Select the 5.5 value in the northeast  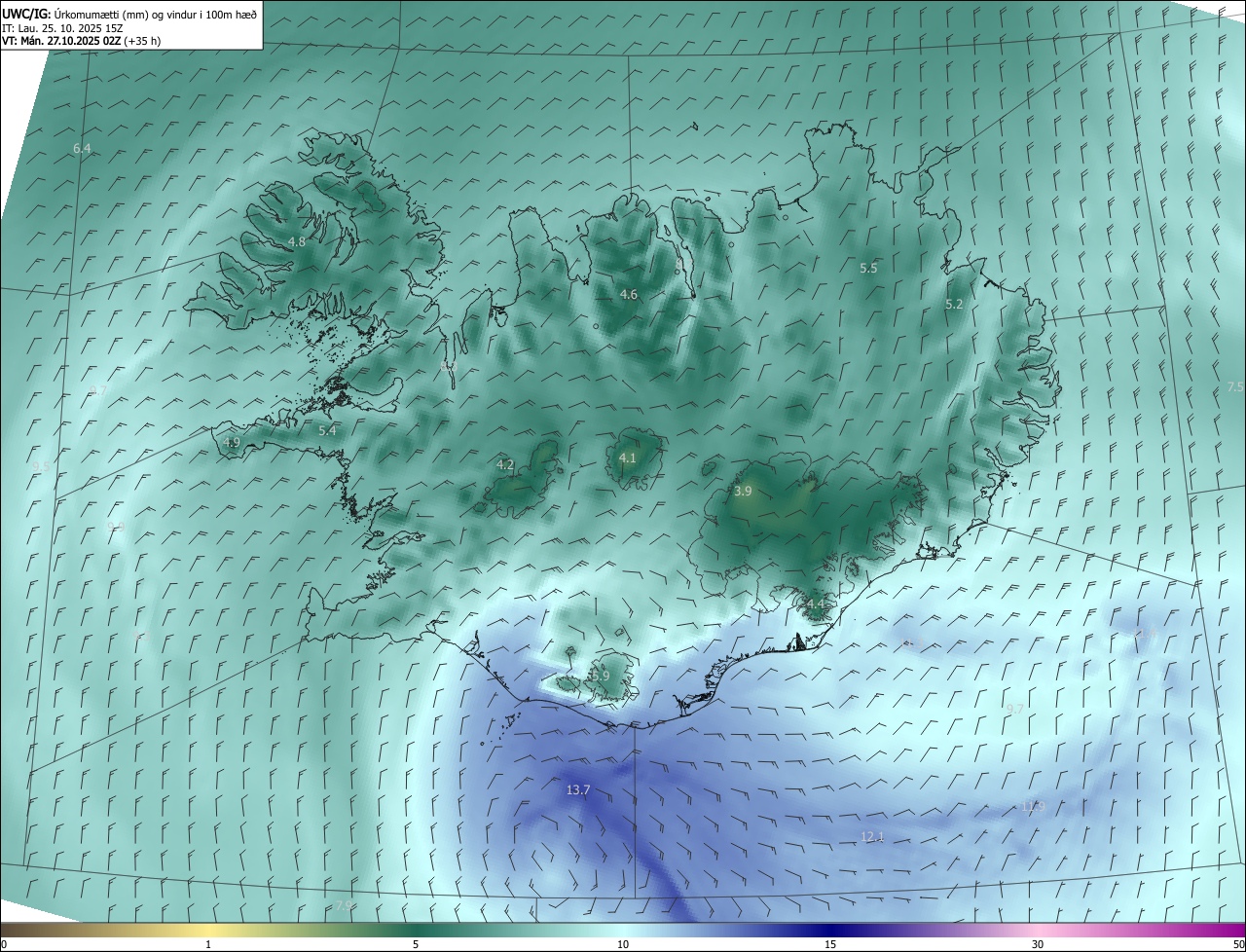point(868,268)
